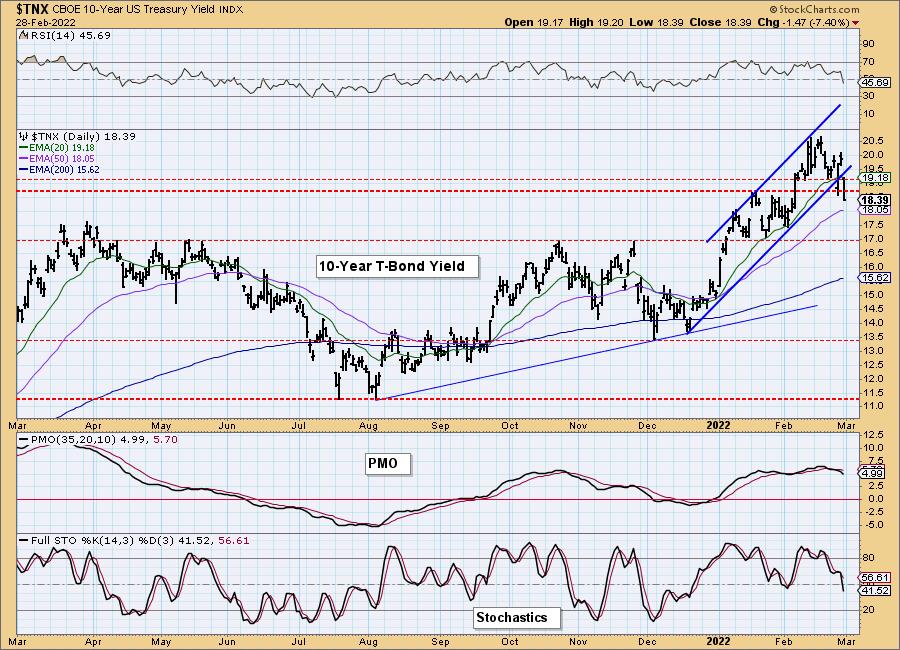Click the 10-Year T-Bond Yield annotation box
The width and height of the screenshot is (900, 650).
tap(397, 267)
